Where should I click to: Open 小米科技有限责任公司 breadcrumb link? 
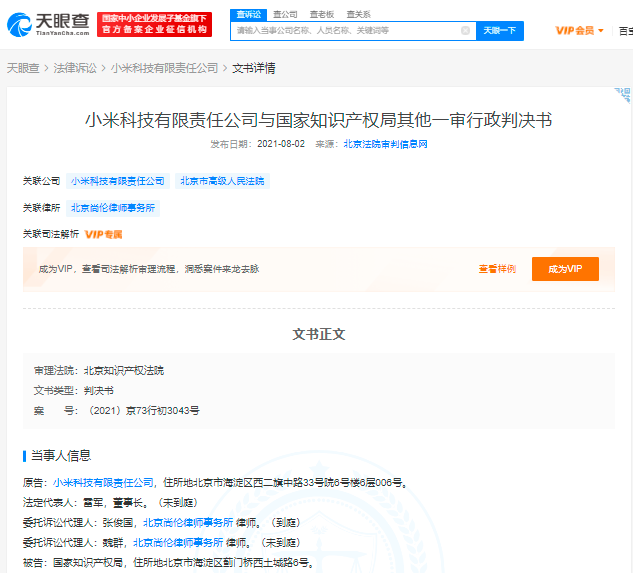pos(164,68)
